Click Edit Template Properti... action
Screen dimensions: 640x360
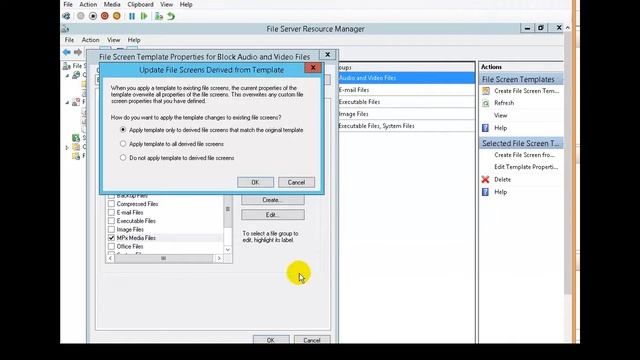[526, 167]
